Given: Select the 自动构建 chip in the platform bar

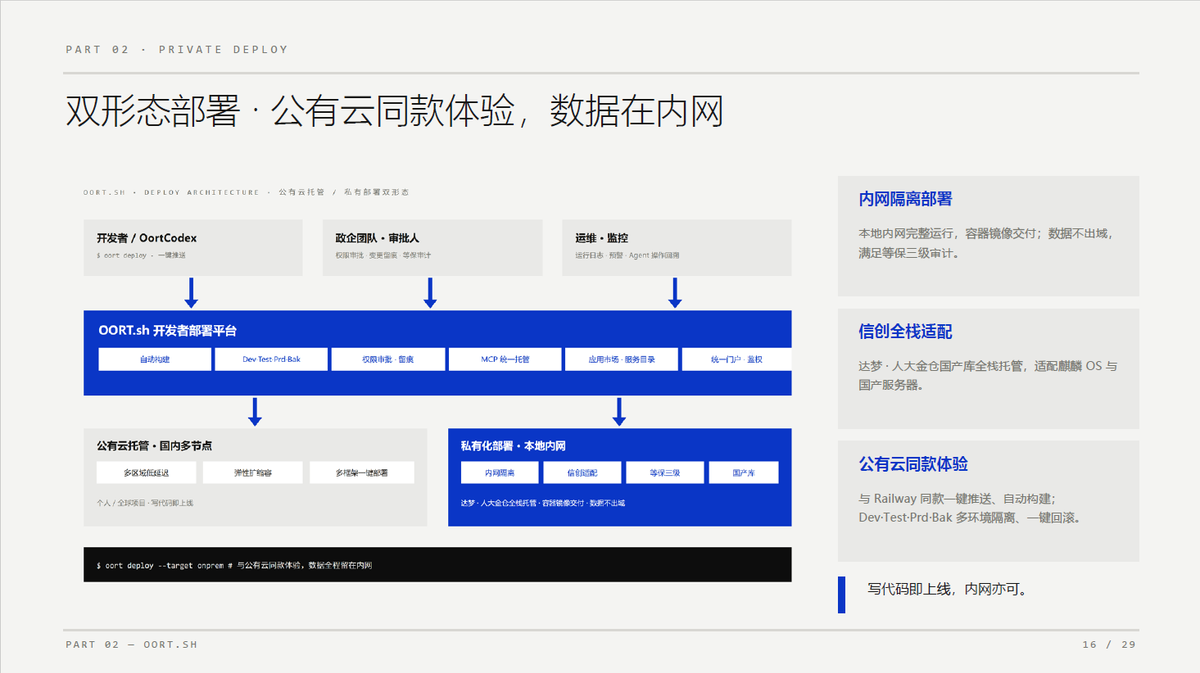Looking at the screenshot, I should click(x=155, y=359).
